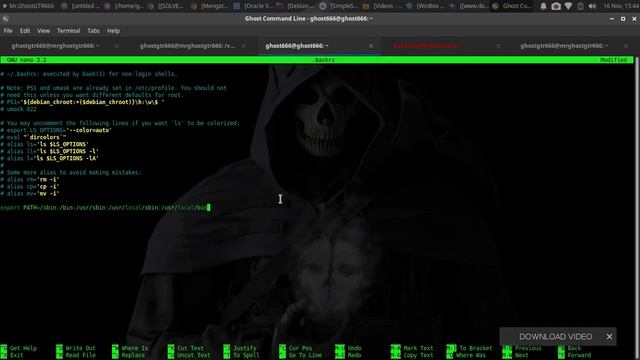
Task: Click the terminal window icon in title bar
Action: (5, 18)
